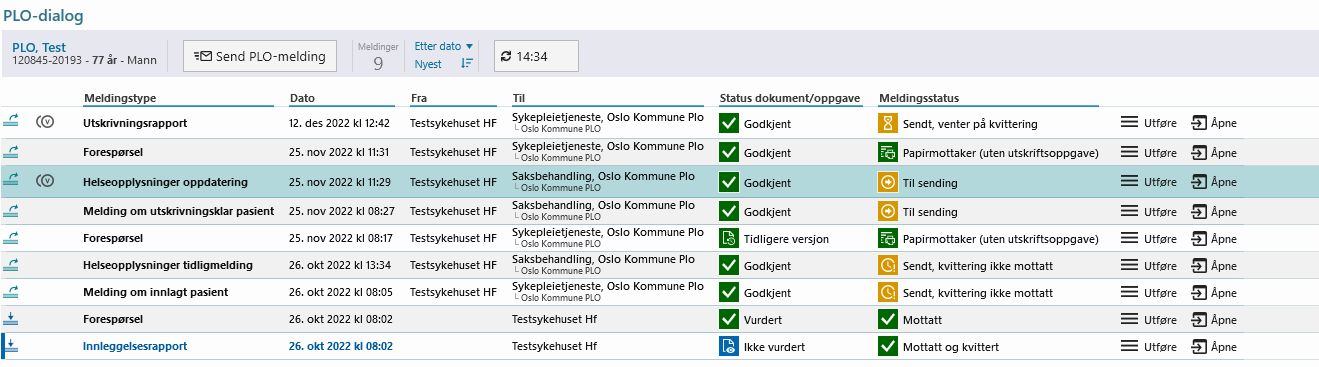Refresh list via the 14:34 button
Screen dimensions: 1319x367
pos(536,56)
